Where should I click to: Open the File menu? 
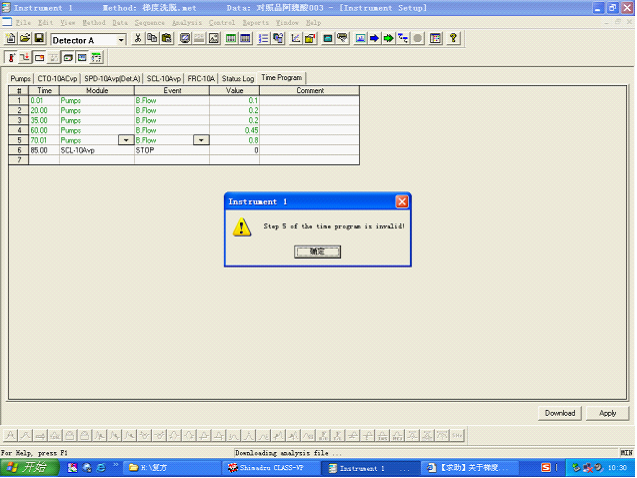pos(23,23)
